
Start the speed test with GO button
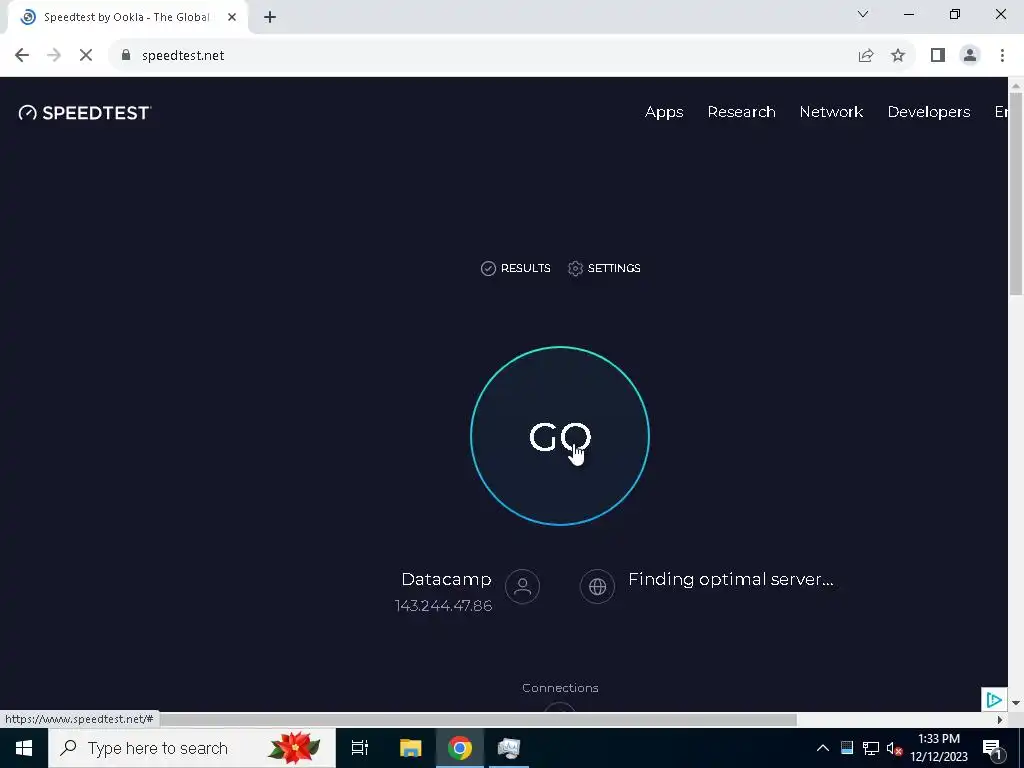click(x=560, y=436)
